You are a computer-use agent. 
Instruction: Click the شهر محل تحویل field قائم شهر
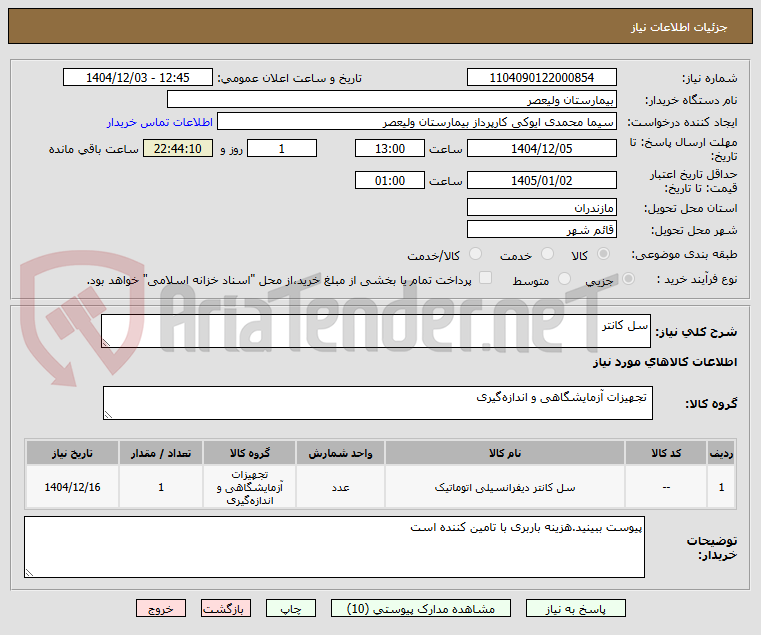pos(542,229)
